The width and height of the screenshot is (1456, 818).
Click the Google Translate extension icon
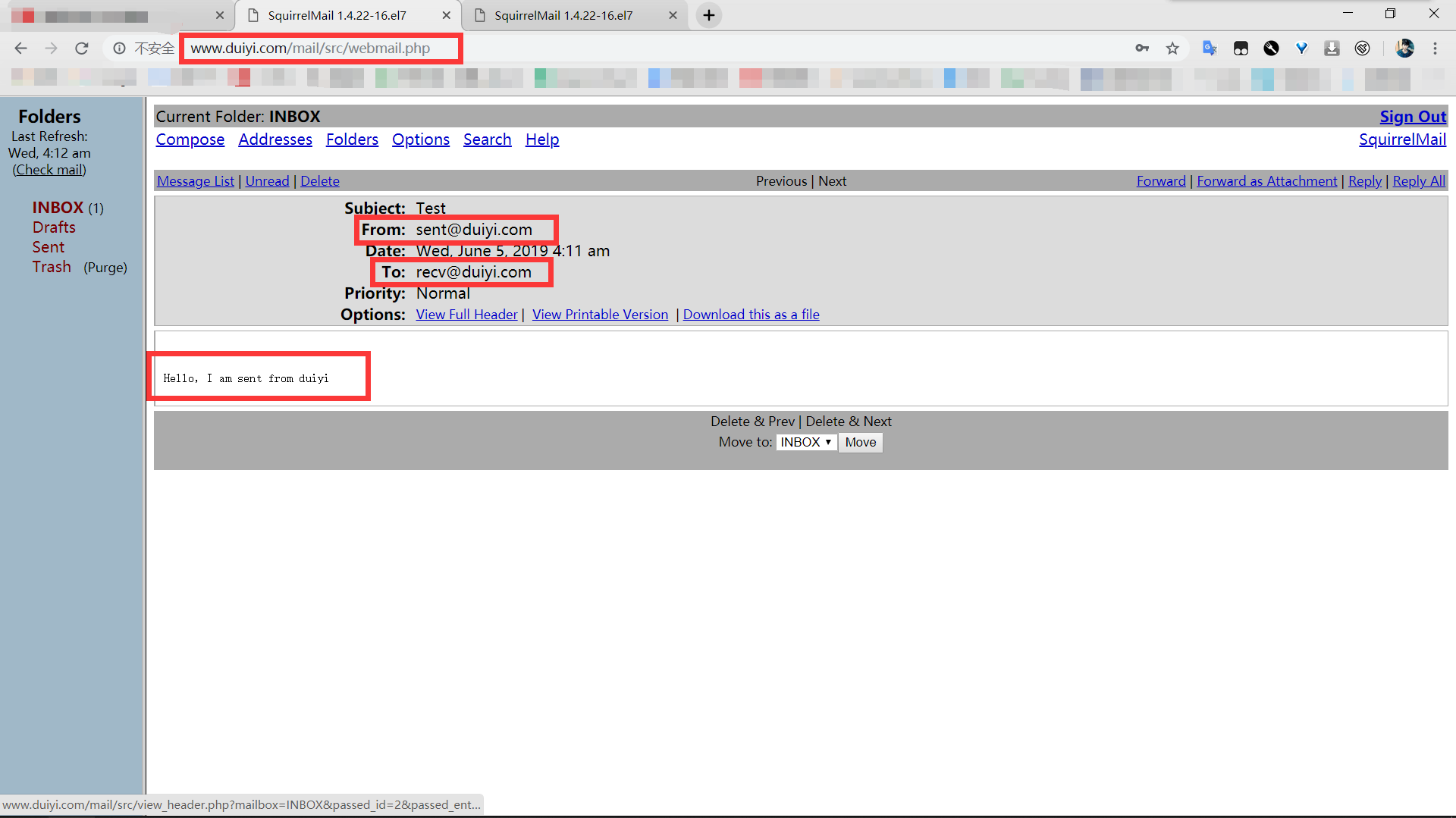pos(1210,49)
